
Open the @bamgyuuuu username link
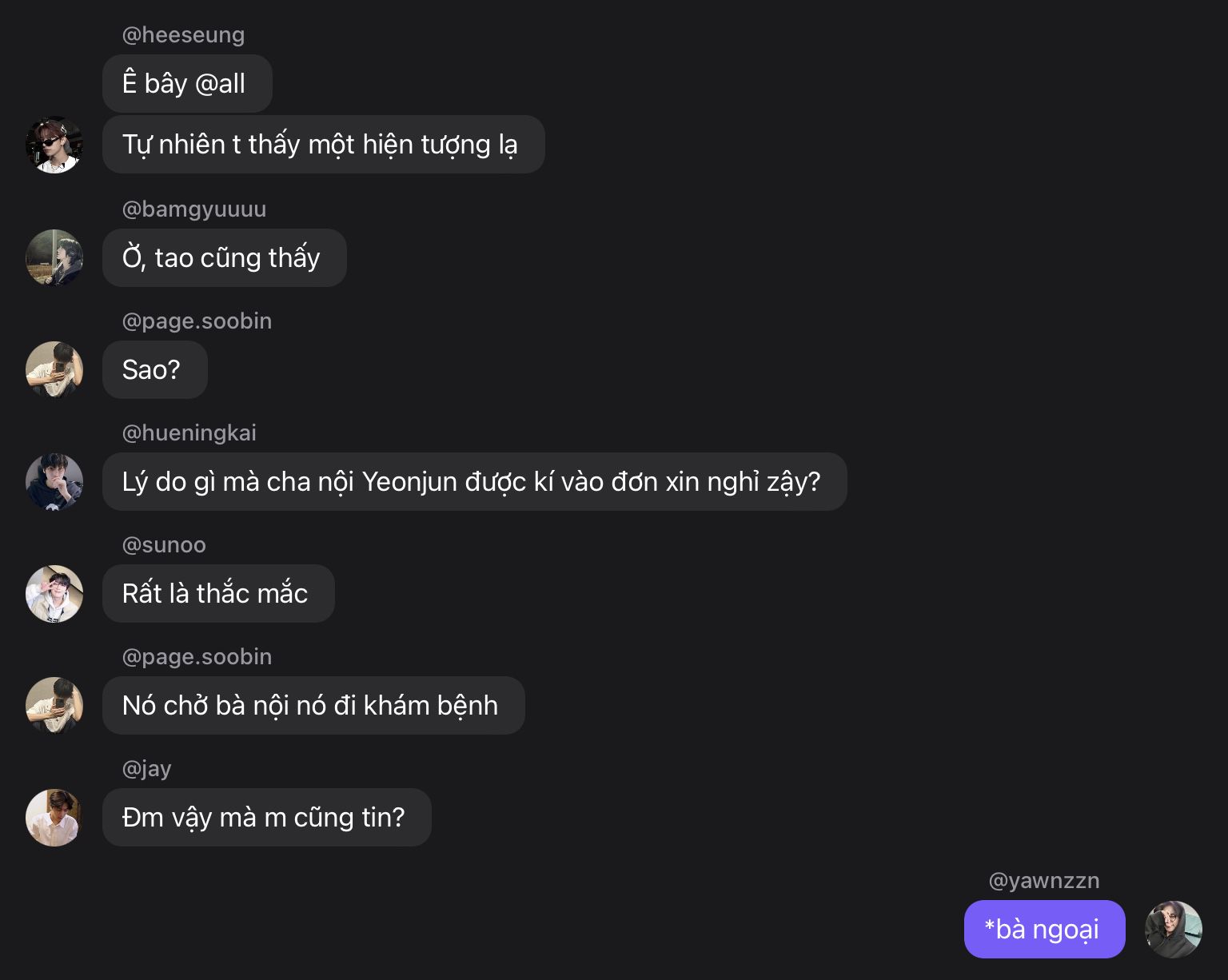tap(193, 209)
